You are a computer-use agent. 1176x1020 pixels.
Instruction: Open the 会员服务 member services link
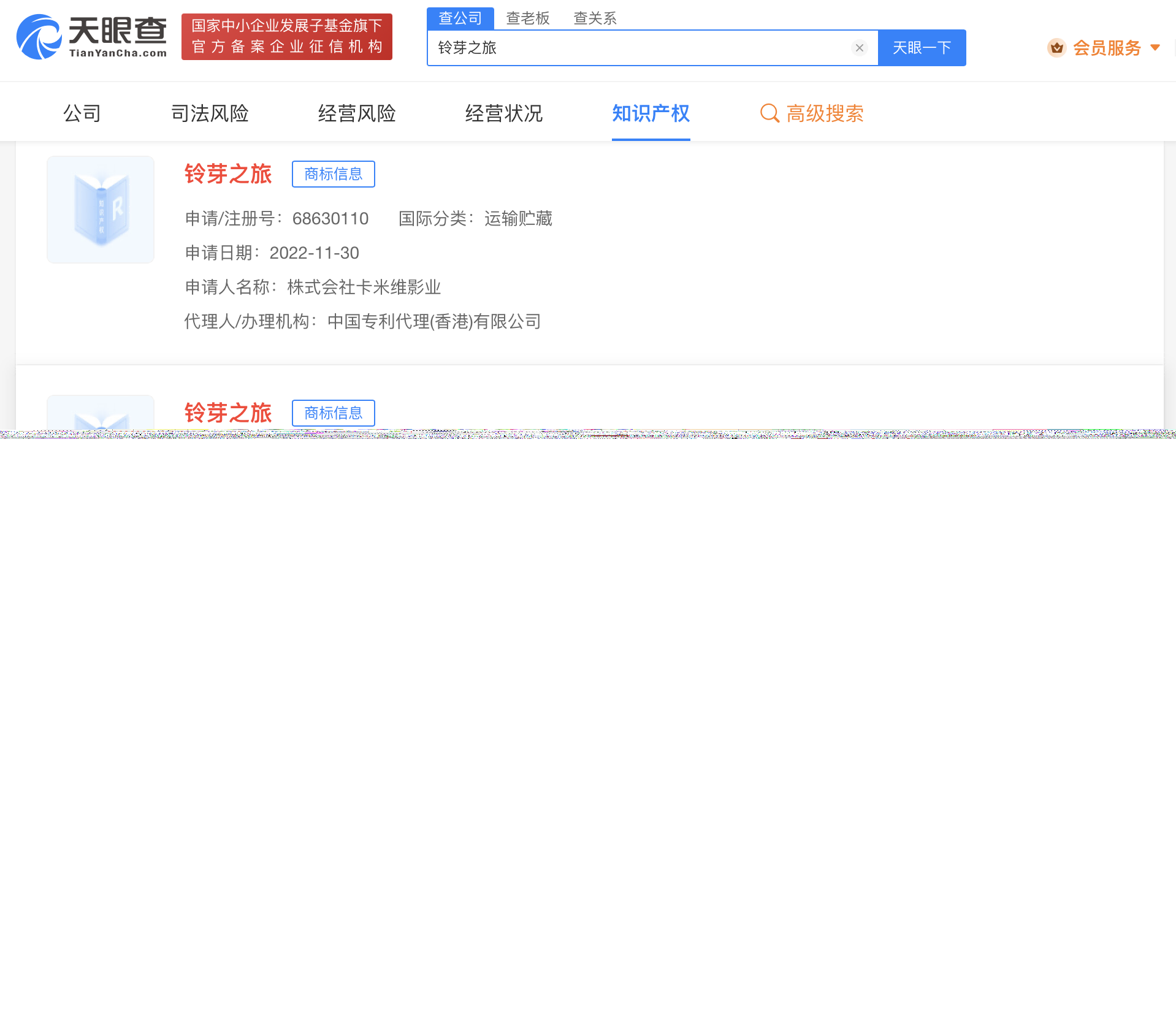[x=1107, y=47]
